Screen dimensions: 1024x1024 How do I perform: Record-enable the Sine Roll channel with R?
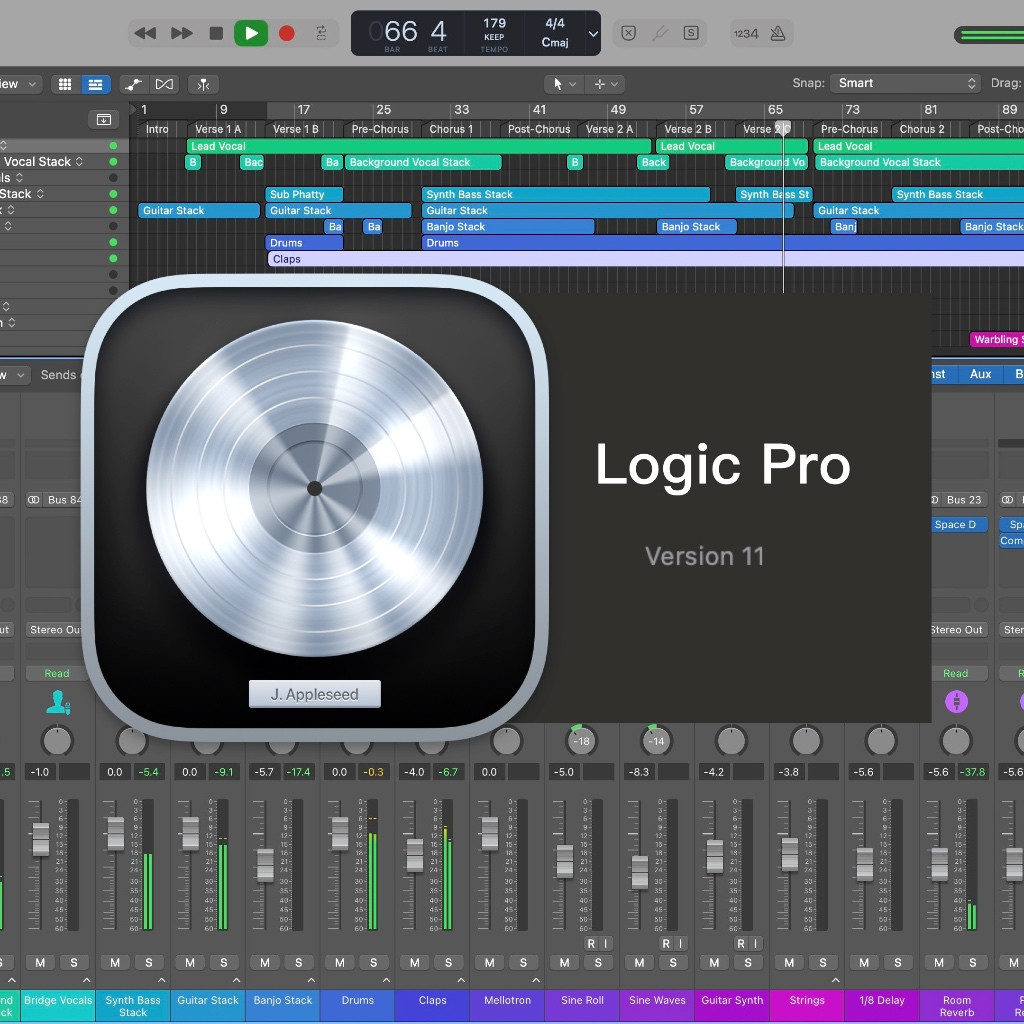(591, 944)
